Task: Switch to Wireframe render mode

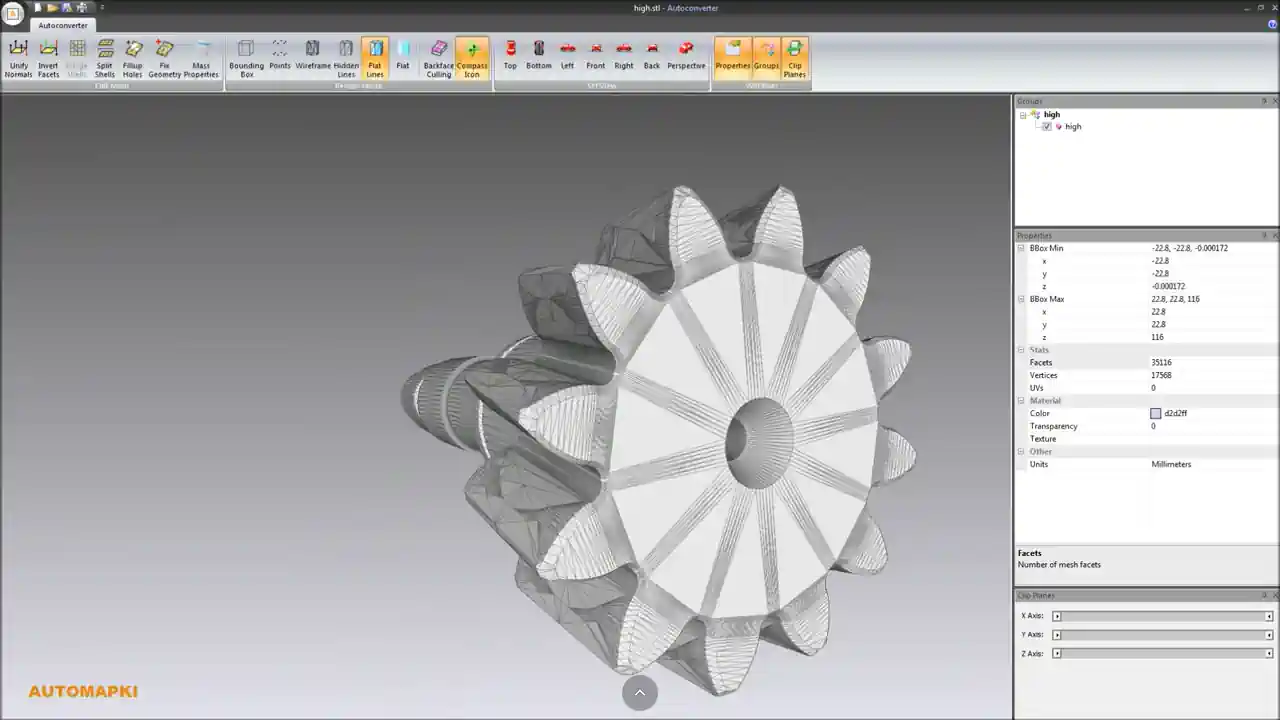Action: point(313,58)
